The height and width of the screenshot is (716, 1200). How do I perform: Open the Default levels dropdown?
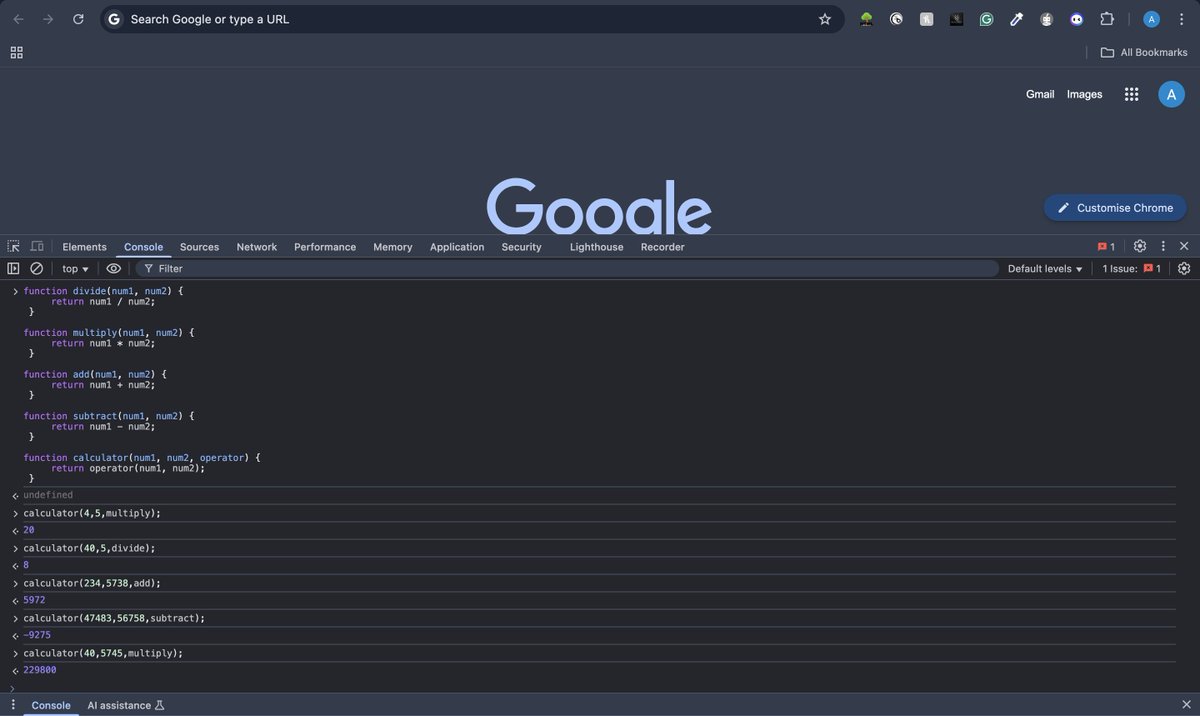click(x=1045, y=269)
